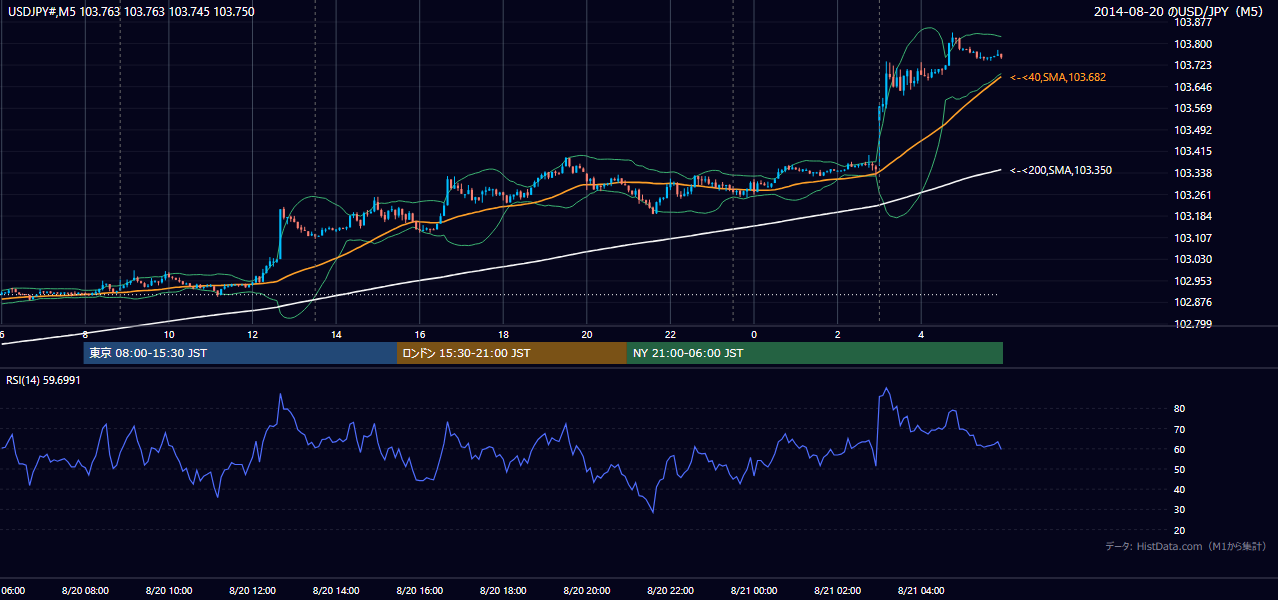
Task: Click the RSI(14) 59.6991 indicator label
Action: tap(41, 380)
